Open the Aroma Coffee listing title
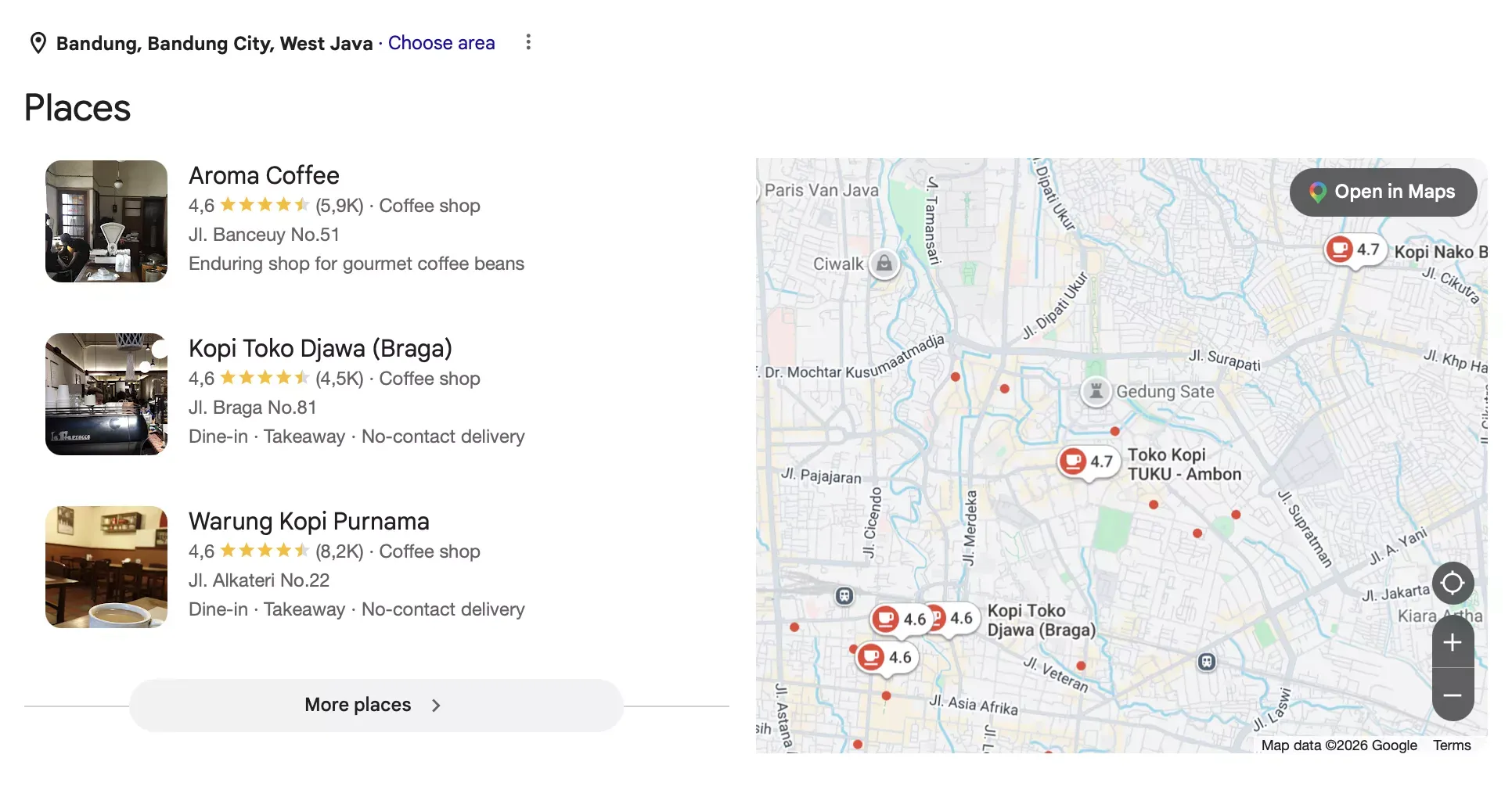This screenshot has width=1512, height=801. 264,175
